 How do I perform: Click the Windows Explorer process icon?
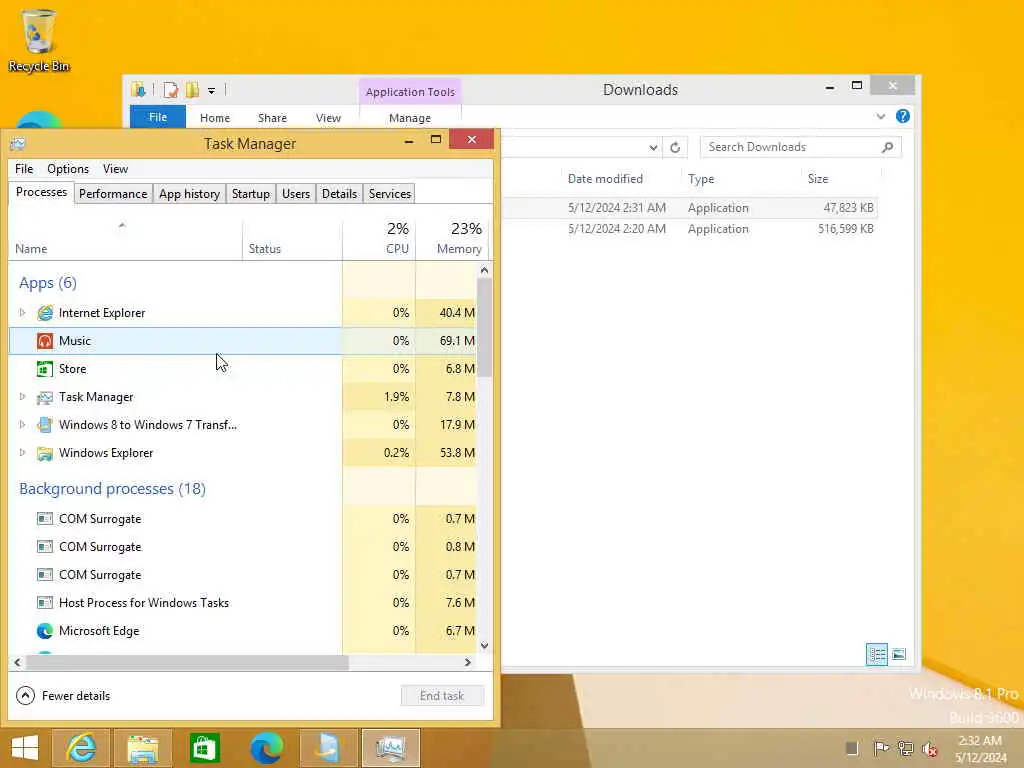click(x=44, y=453)
